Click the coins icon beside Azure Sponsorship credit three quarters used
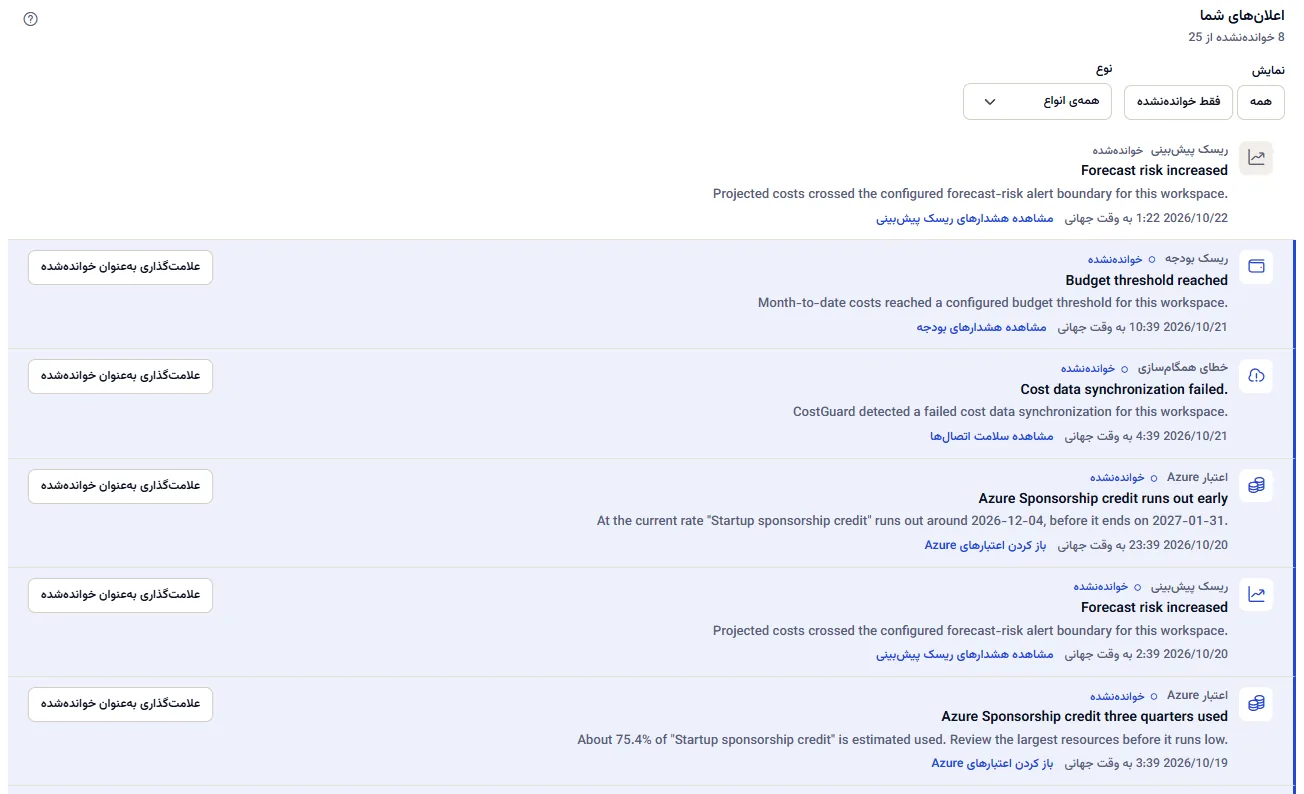Viewport: 1304px width, 794px height. (x=1256, y=704)
